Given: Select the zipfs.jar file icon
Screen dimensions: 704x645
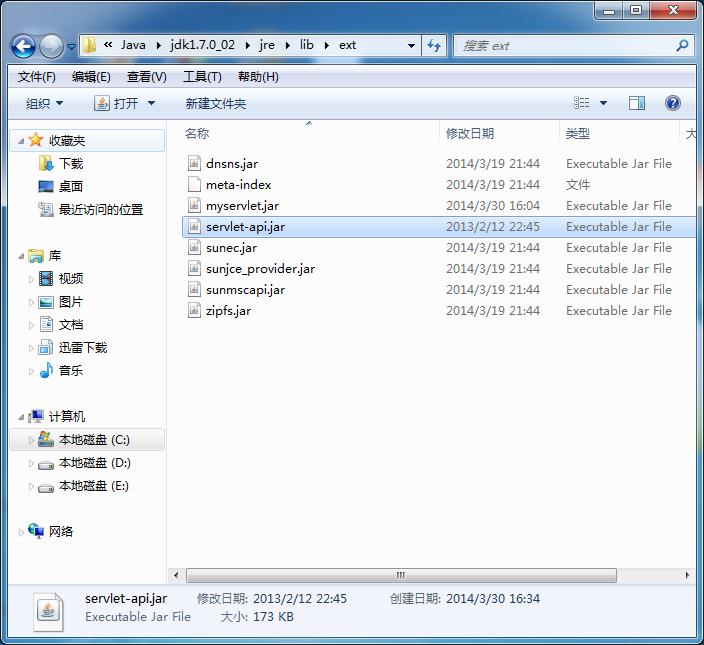Looking at the screenshot, I should tap(194, 311).
